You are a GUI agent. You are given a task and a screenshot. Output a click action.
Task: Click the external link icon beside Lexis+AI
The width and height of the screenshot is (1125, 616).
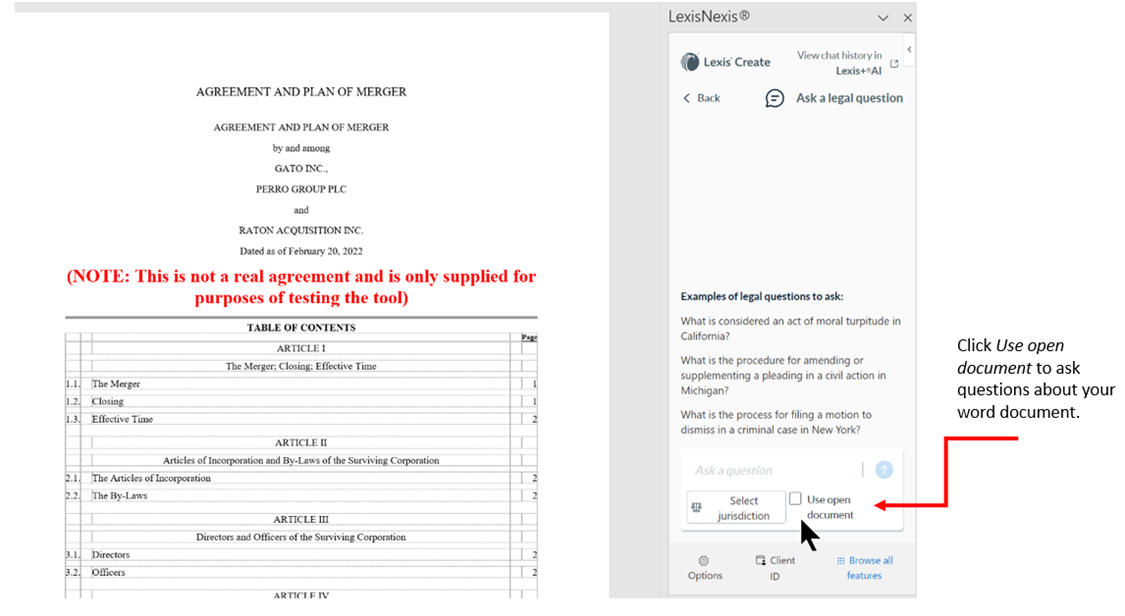(894, 64)
